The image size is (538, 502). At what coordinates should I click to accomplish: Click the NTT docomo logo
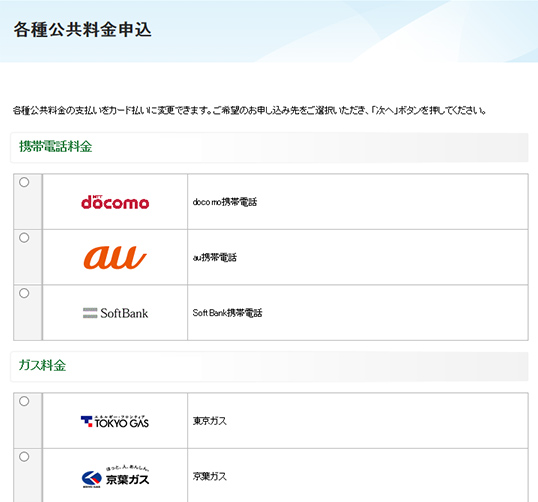pos(115,202)
